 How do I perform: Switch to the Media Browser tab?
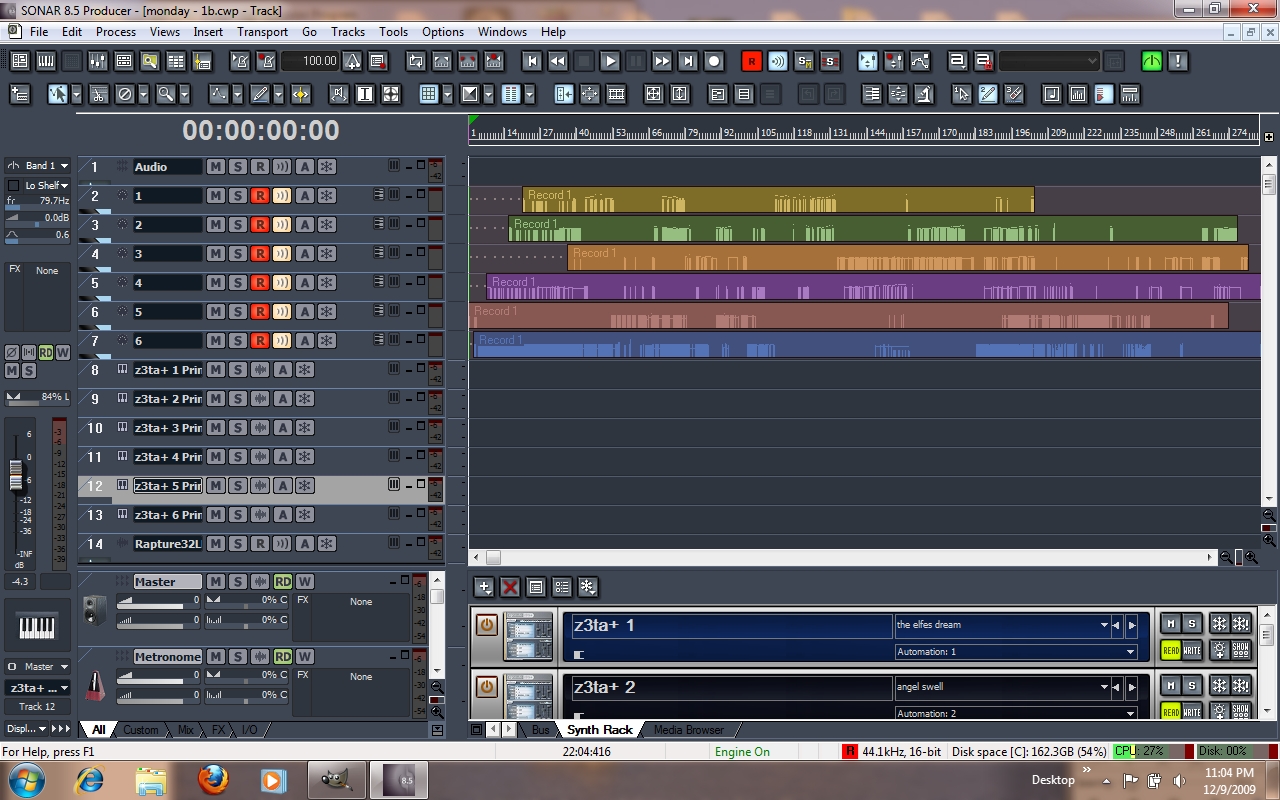(x=689, y=730)
